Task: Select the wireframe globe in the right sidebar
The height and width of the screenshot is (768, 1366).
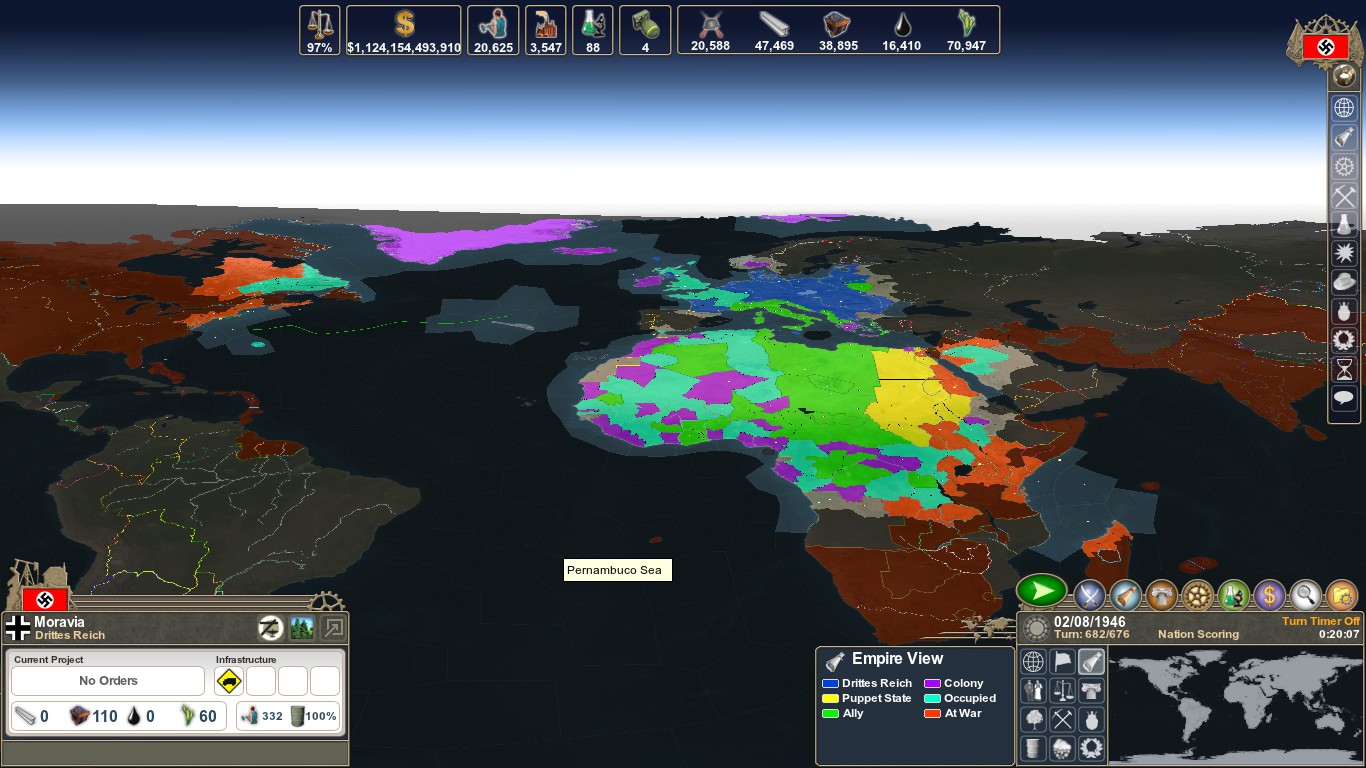Action: click(1344, 108)
